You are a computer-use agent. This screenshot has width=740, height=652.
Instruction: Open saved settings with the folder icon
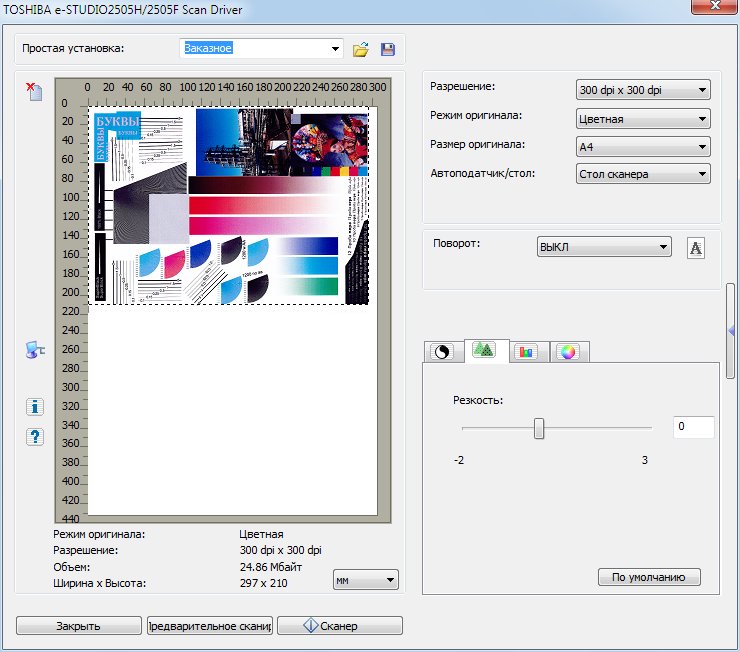(x=361, y=49)
